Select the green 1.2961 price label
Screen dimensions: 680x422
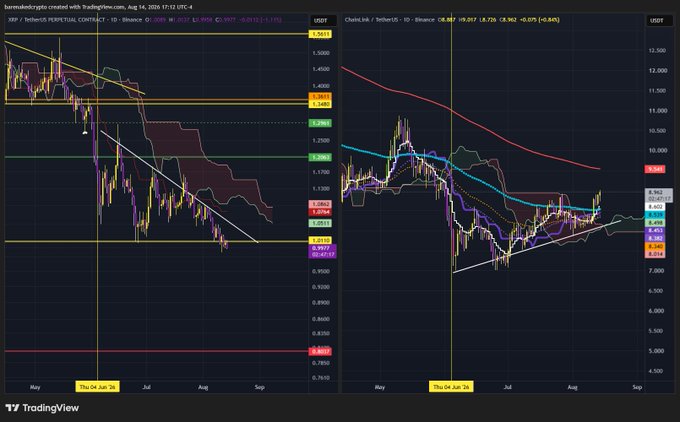pyautogui.click(x=320, y=123)
